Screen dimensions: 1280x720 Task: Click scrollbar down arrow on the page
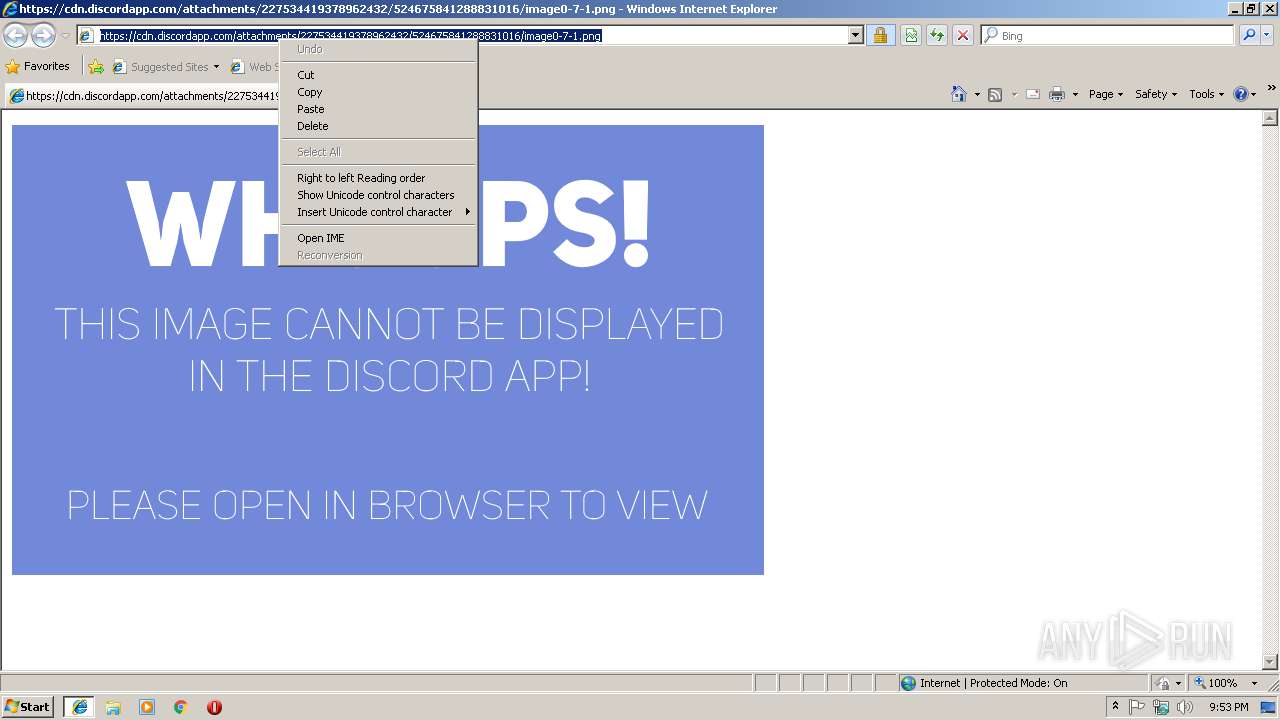point(1270,662)
